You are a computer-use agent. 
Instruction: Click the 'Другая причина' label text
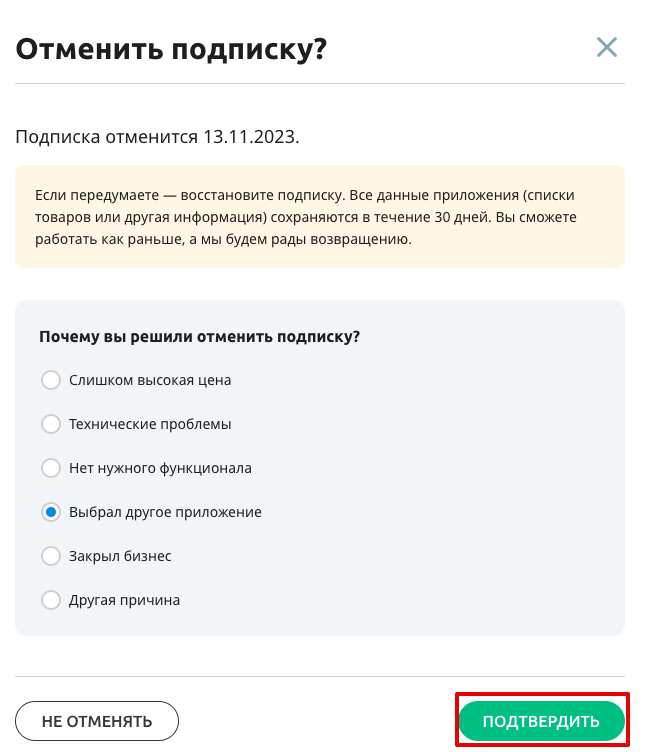pyautogui.click(x=124, y=600)
